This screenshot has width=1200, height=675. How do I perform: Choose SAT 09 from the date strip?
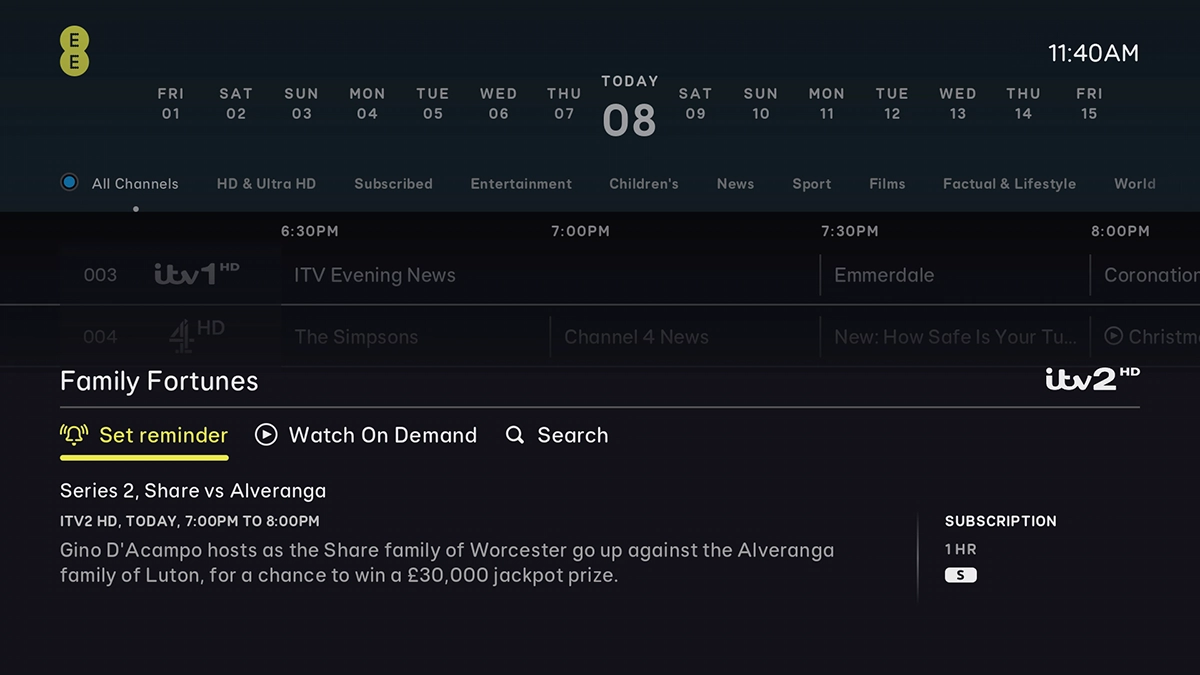click(695, 104)
